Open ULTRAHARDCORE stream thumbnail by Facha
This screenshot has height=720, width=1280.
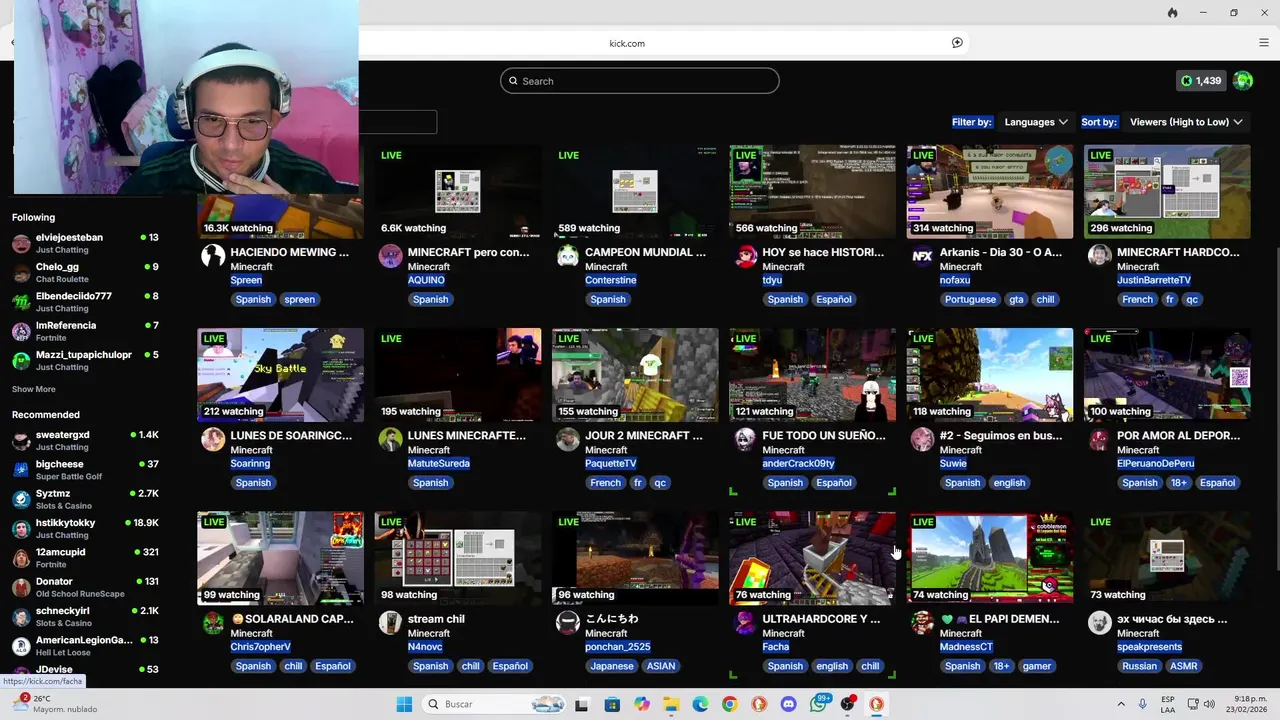point(812,558)
